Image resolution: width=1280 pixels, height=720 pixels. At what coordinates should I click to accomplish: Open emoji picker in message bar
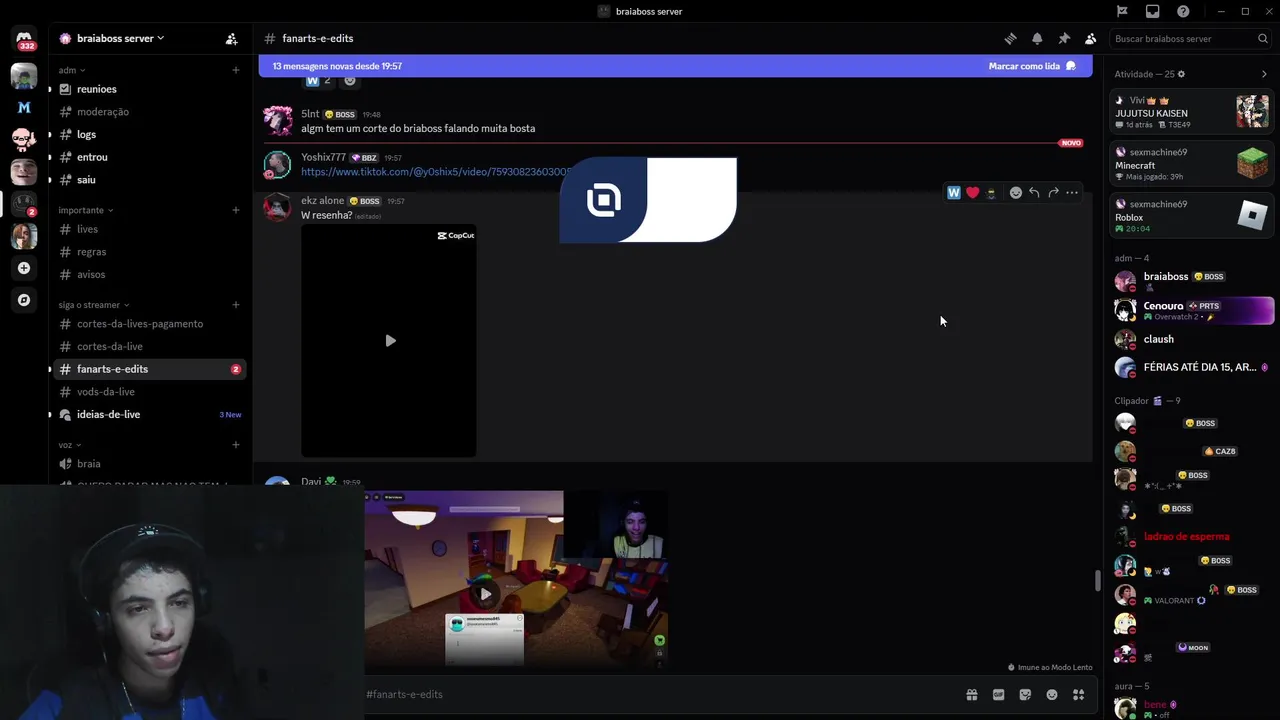(1052, 695)
